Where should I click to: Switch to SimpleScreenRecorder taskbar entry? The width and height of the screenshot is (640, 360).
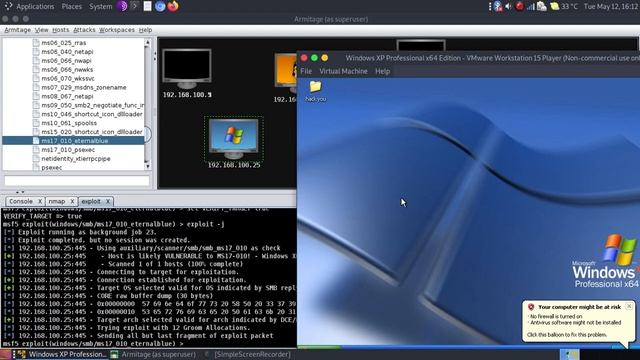coord(247,354)
